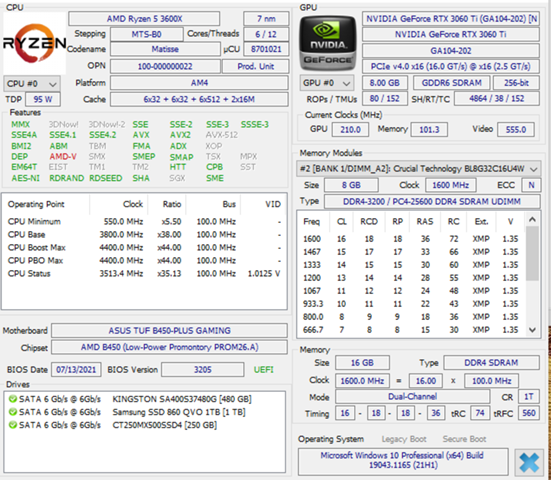Click the GPU memory clock 101.3 value
This screenshot has height=480, width=551.
(429, 130)
